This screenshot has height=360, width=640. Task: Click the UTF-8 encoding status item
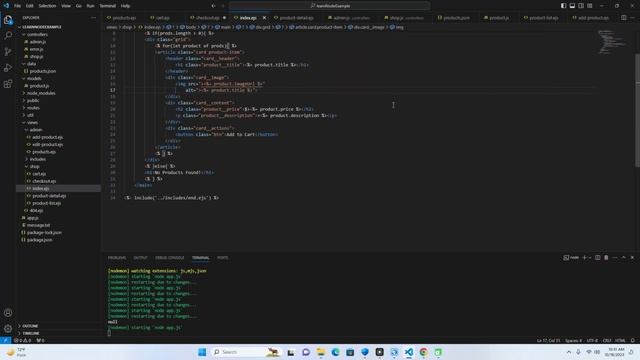[592, 340]
